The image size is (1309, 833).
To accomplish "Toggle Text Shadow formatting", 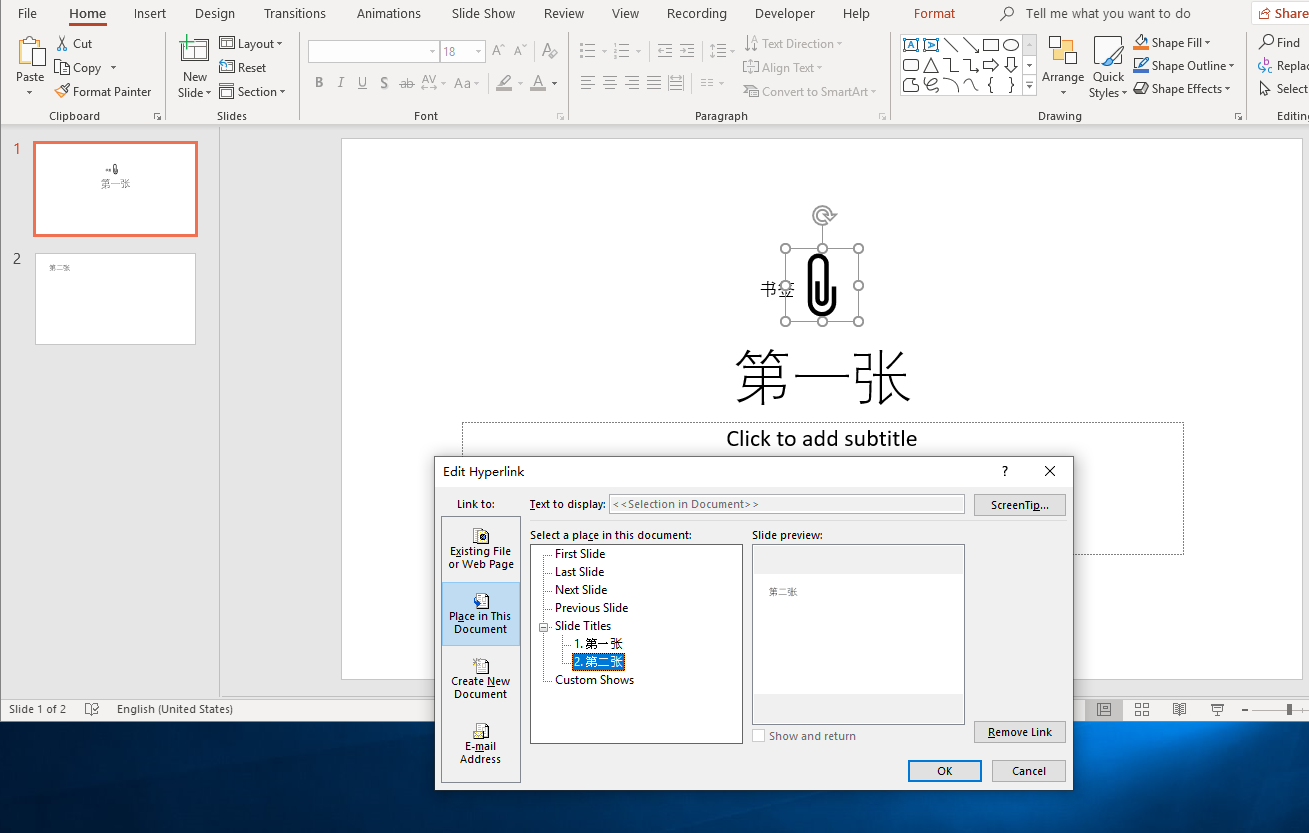I will coord(384,83).
